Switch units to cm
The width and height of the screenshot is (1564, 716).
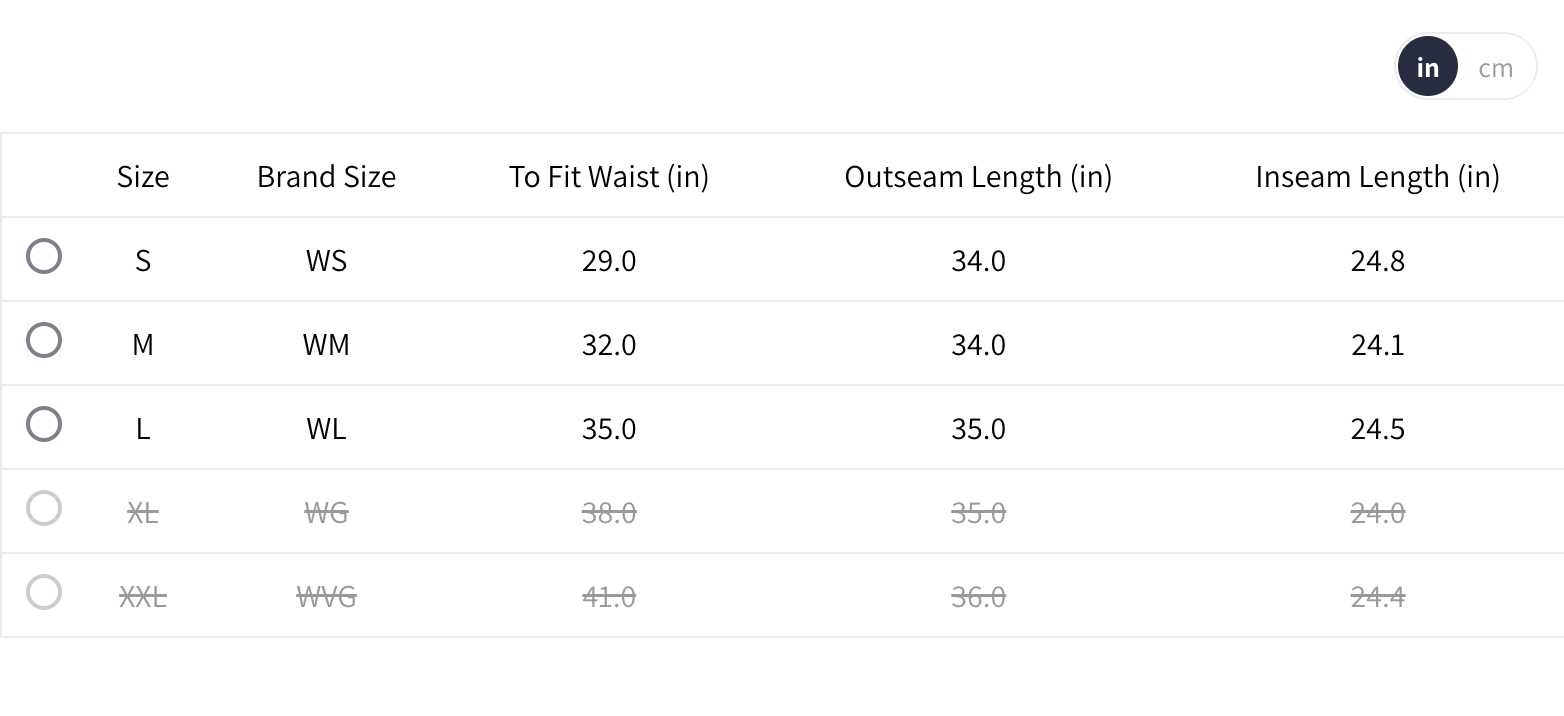[x=1495, y=68]
